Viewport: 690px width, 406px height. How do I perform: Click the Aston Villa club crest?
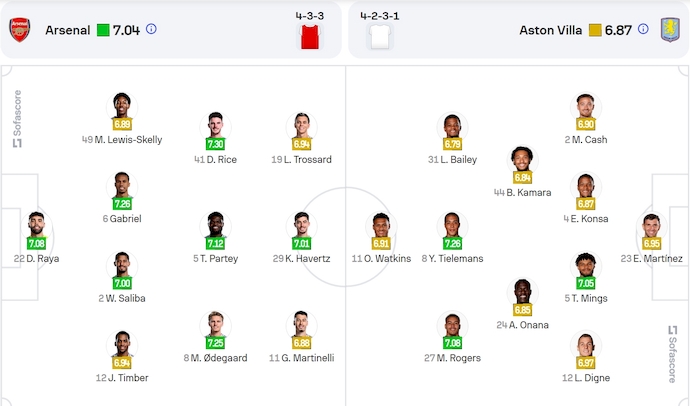click(669, 30)
